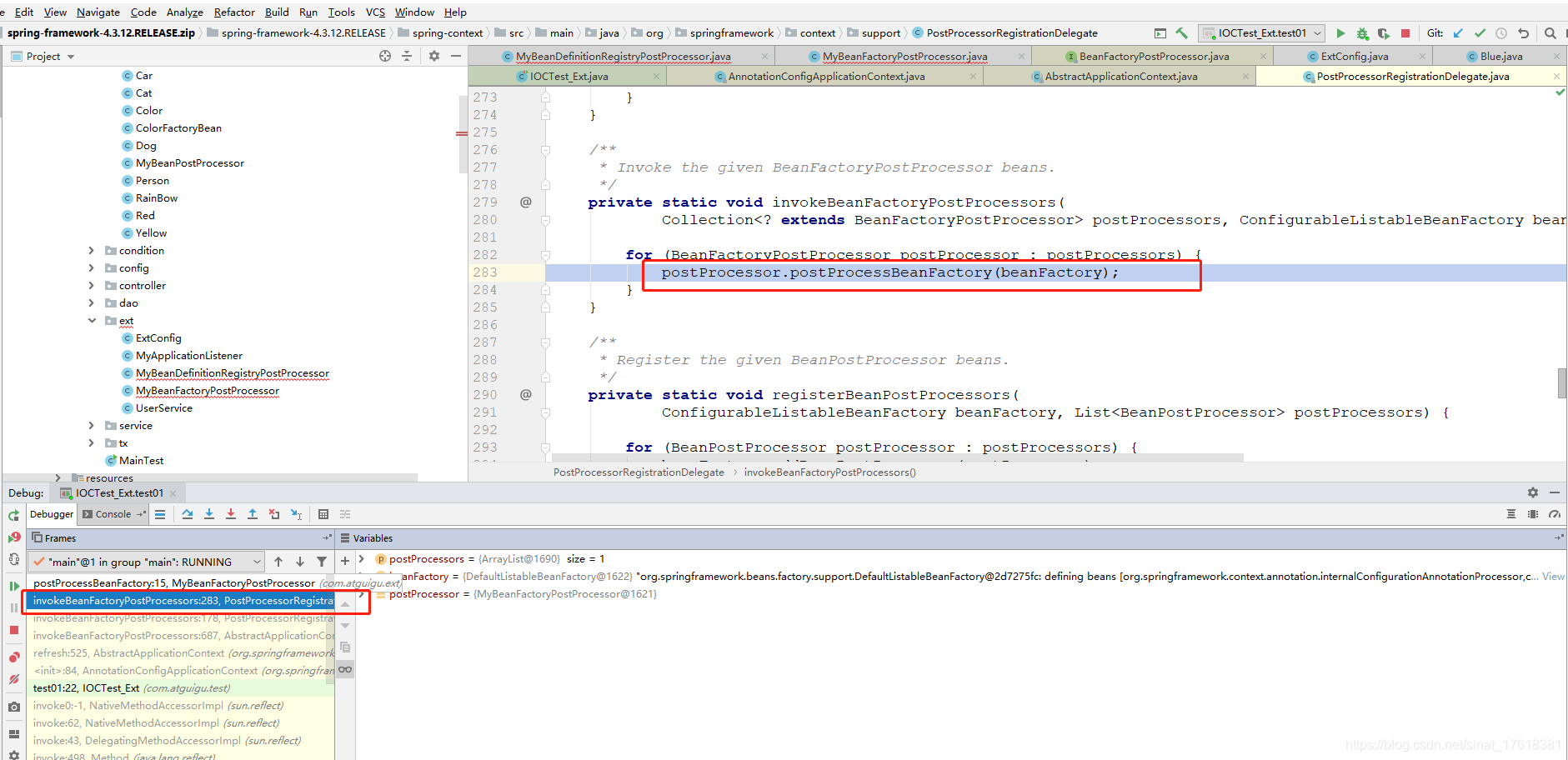Expand the service package folder
The height and width of the screenshot is (760, 1568).
(x=92, y=426)
